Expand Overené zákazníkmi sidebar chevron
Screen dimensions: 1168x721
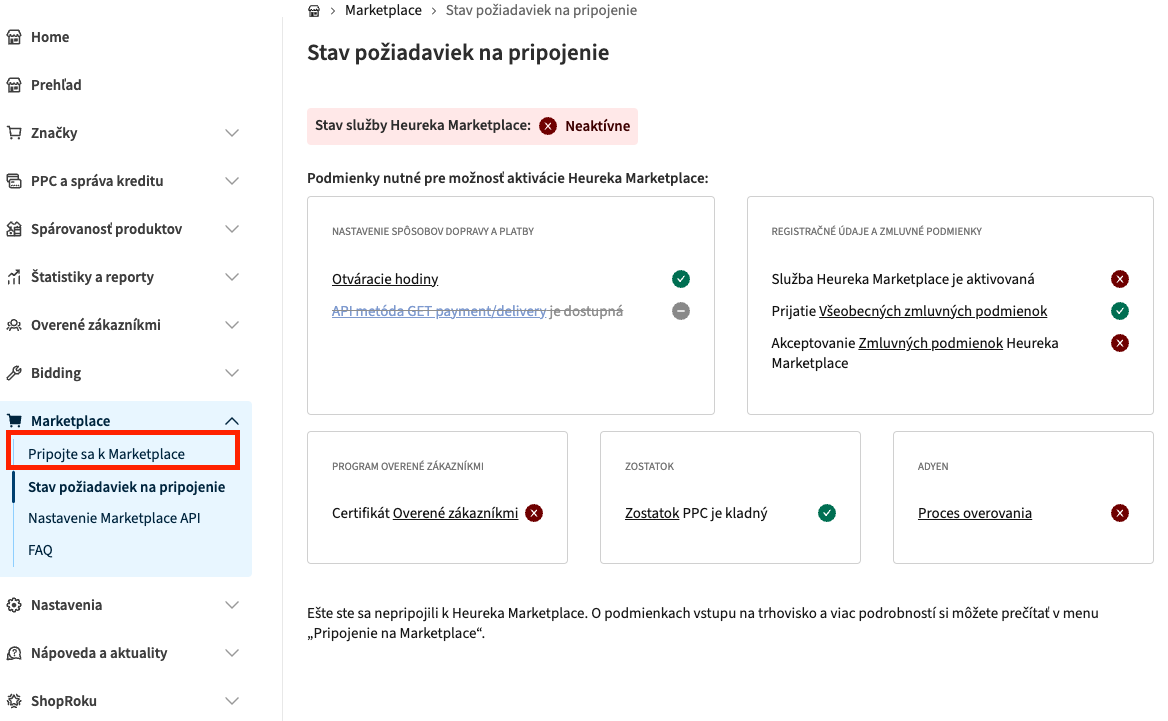232,325
